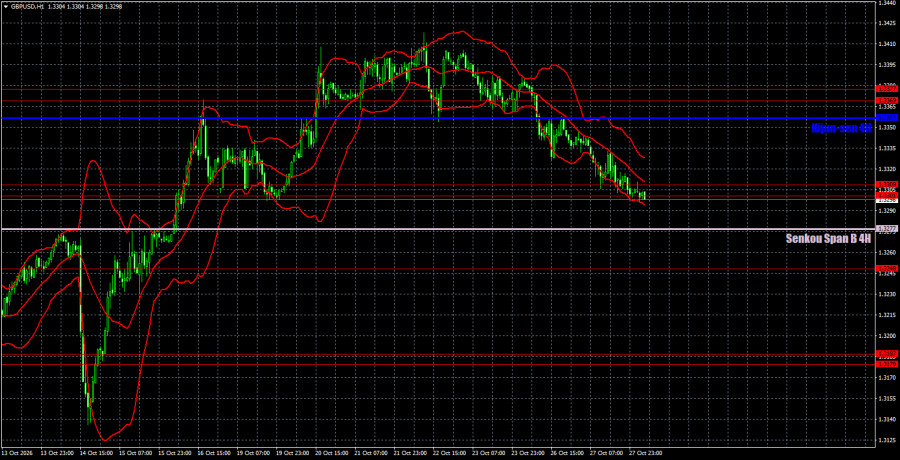
Task: Click the 13 Oct 2026 date label
Action: 16,454
